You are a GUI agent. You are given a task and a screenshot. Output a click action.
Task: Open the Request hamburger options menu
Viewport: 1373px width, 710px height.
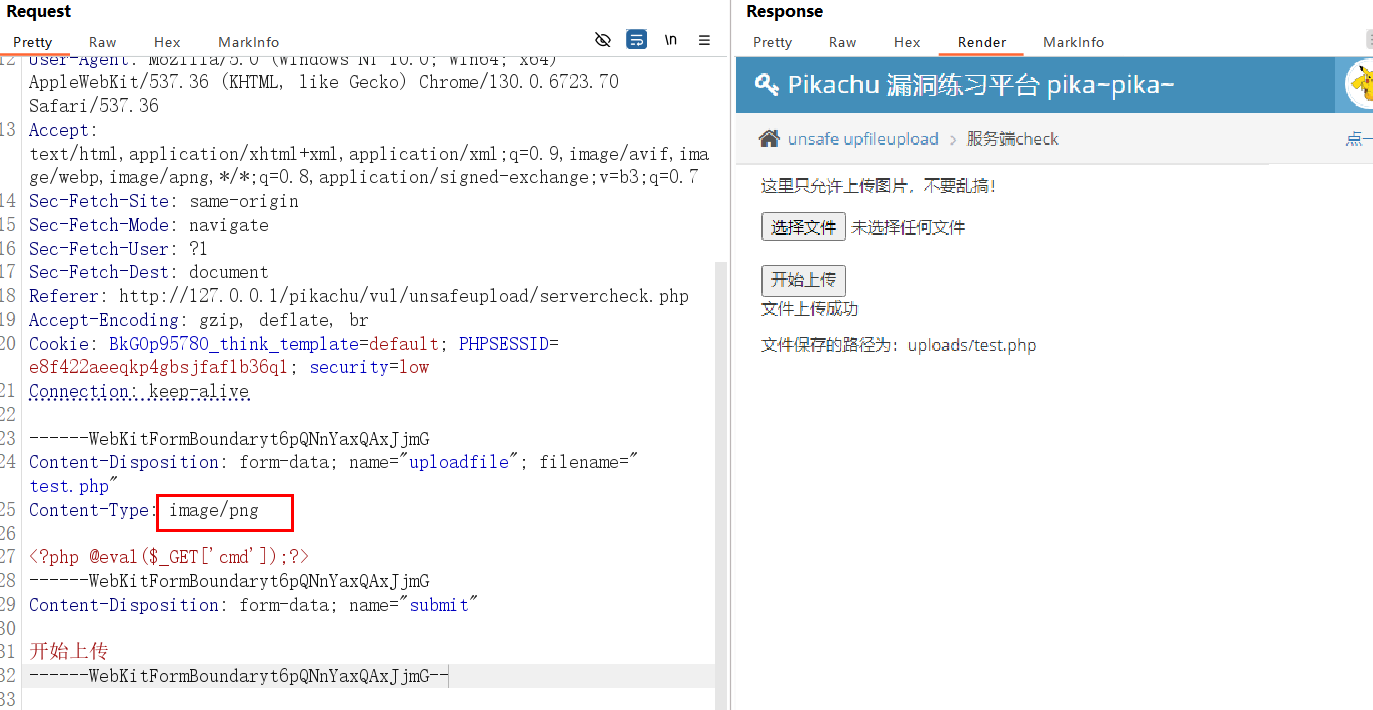click(704, 40)
